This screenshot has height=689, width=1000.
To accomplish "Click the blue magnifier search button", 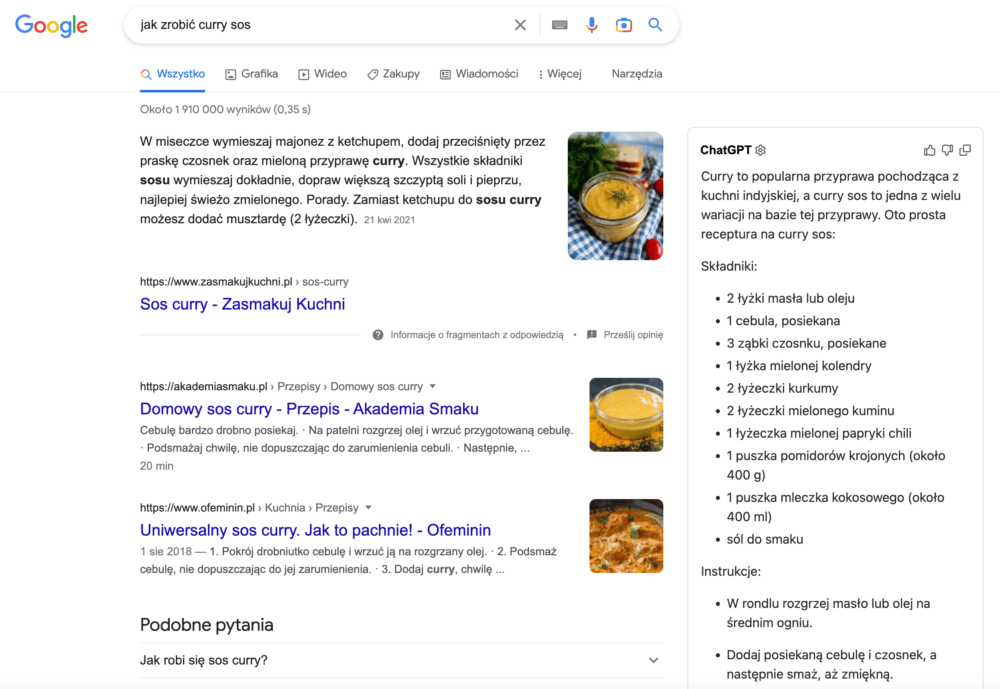I will pyautogui.click(x=655, y=25).
